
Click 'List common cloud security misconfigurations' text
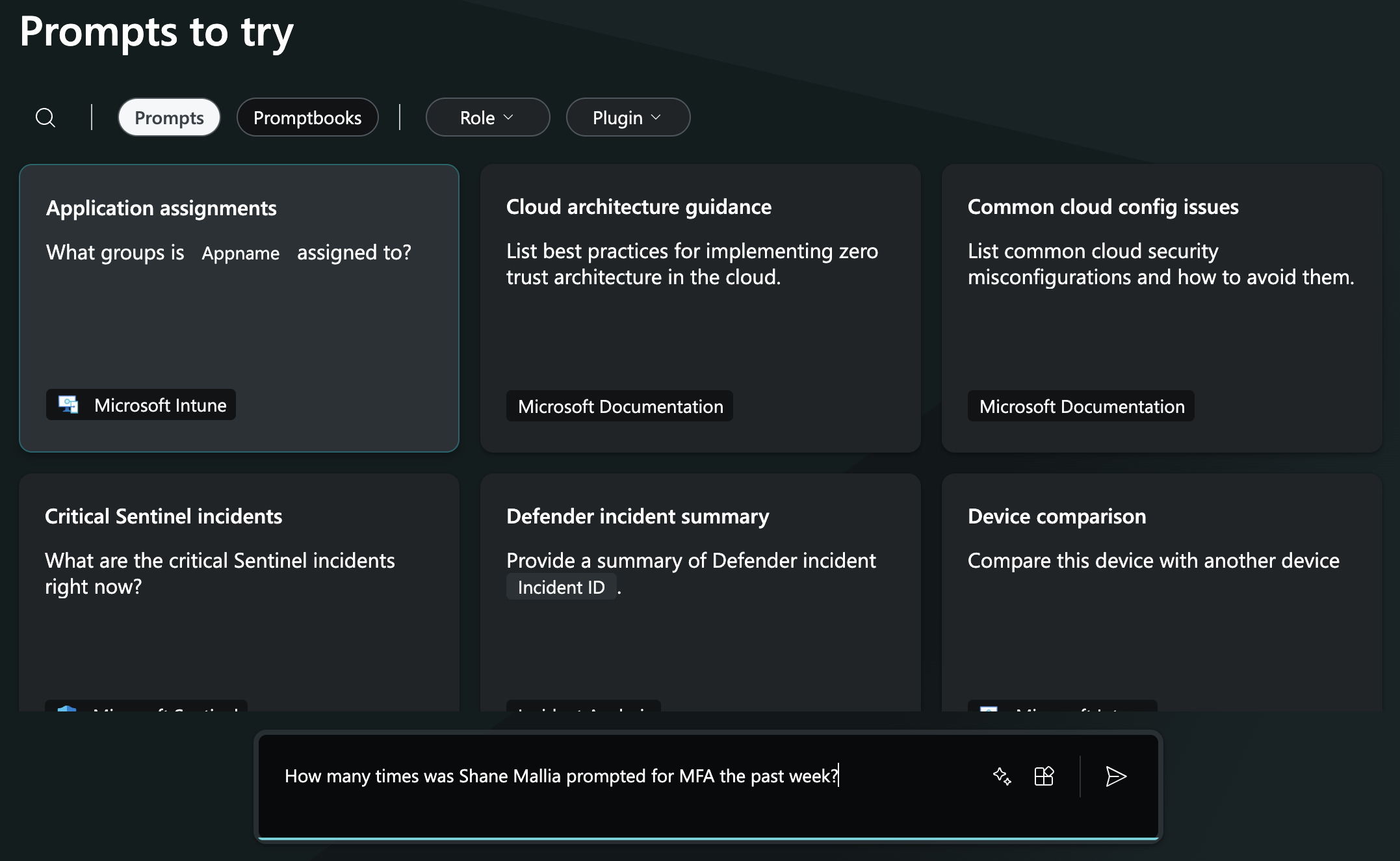[x=1161, y=264]
